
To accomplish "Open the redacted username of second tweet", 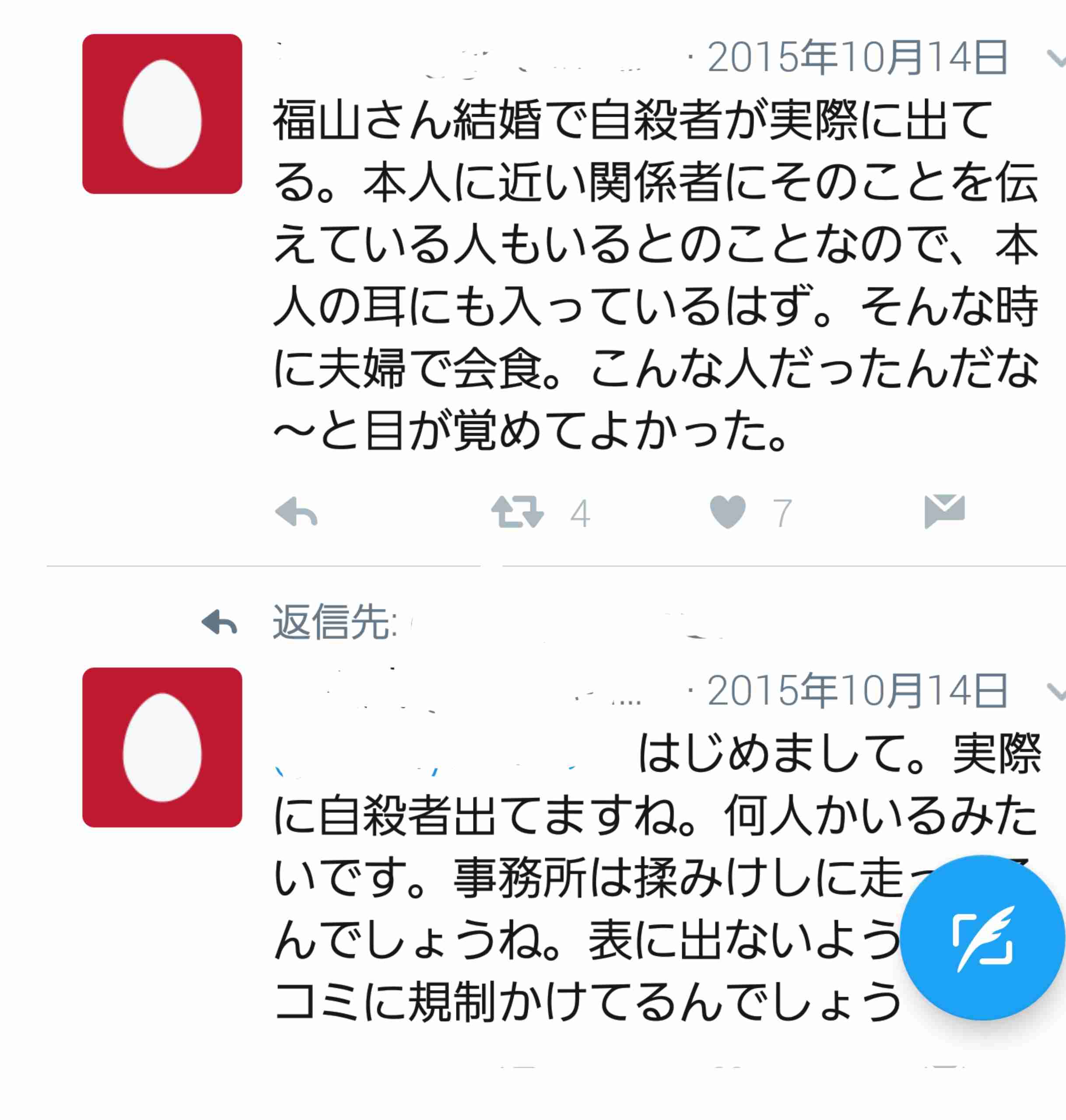I will 460,691.
